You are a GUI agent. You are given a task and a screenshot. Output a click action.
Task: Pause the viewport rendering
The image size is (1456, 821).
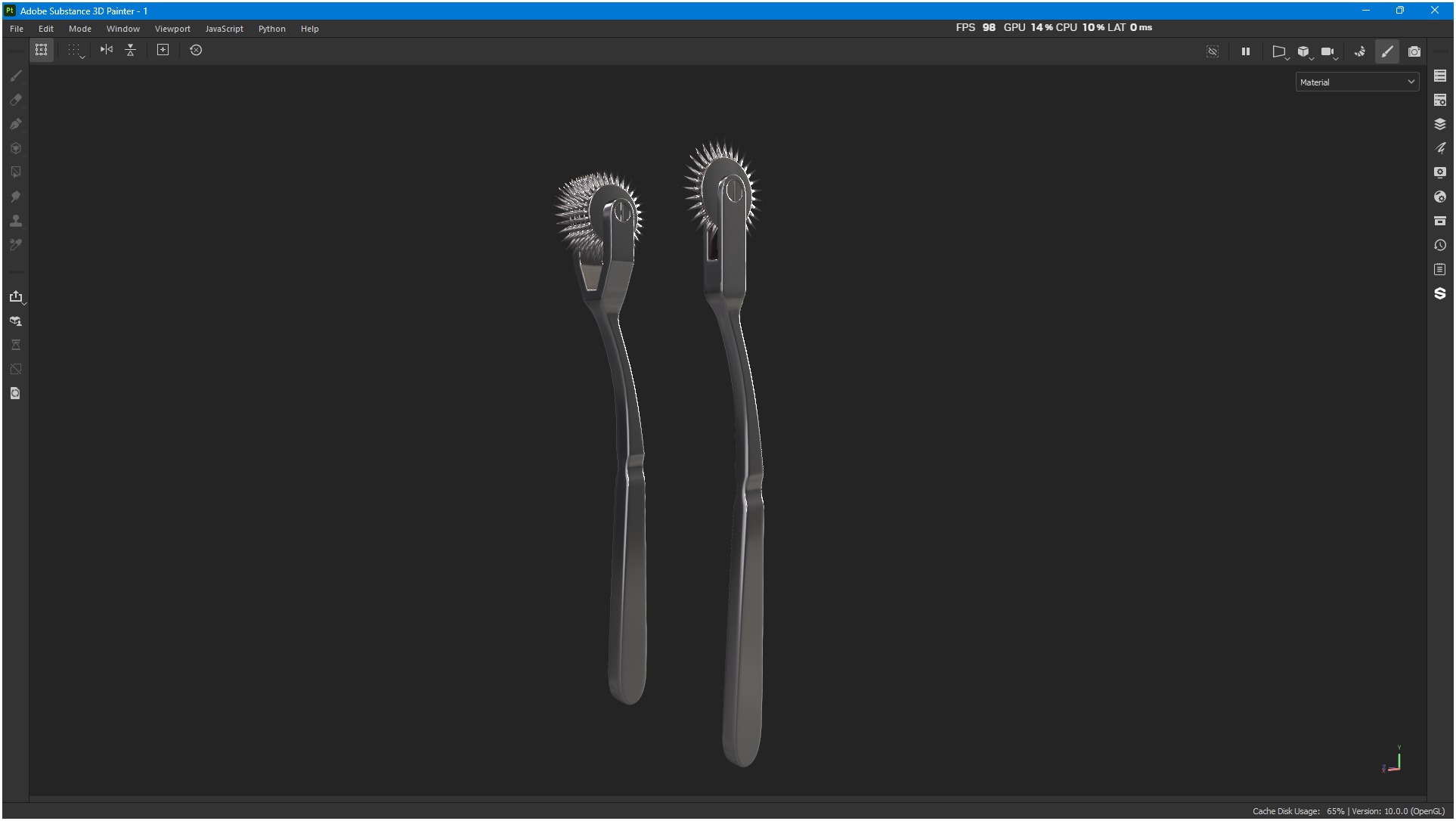[x=1246, y=51]
